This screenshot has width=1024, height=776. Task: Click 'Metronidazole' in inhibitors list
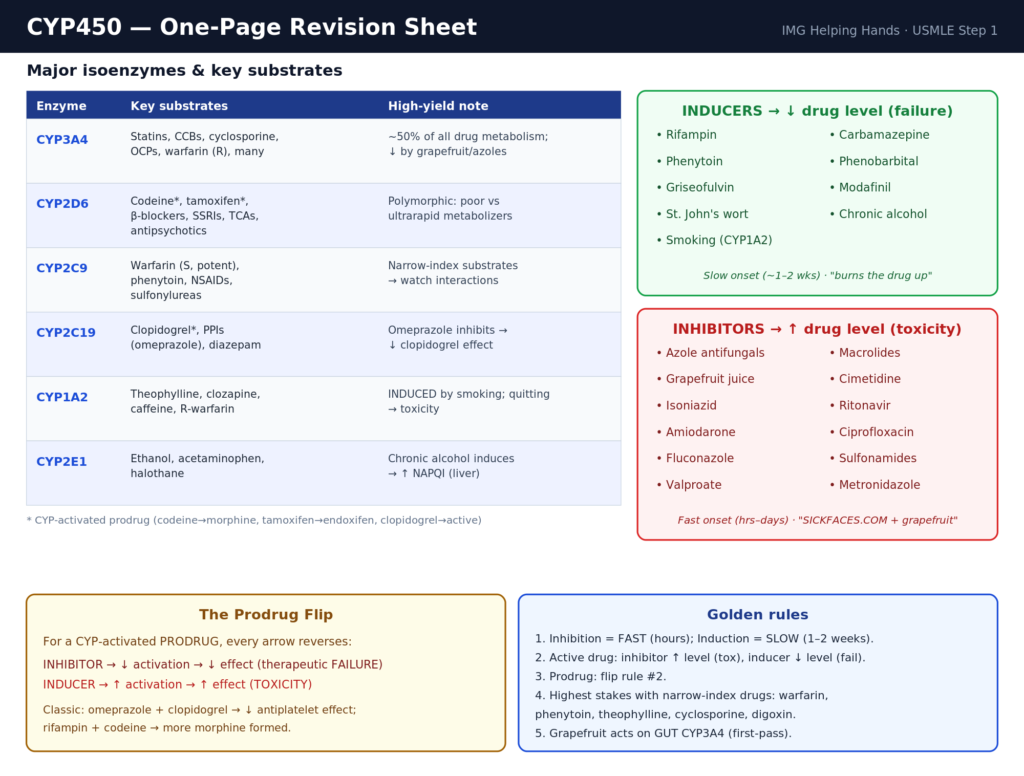[x=875, y=485]
